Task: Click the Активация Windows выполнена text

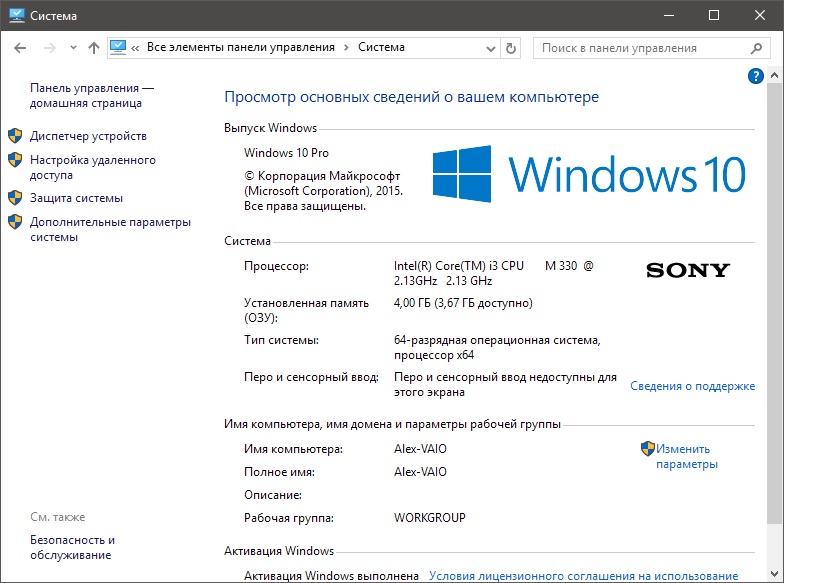Action: [x=331, y=576]
